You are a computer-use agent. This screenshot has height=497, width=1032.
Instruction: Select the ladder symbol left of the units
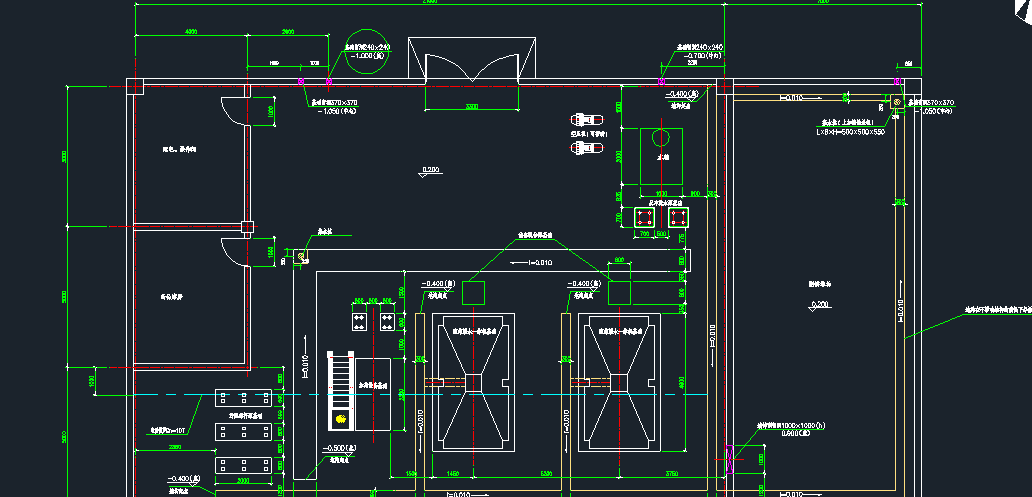click(x=341, y=385)
